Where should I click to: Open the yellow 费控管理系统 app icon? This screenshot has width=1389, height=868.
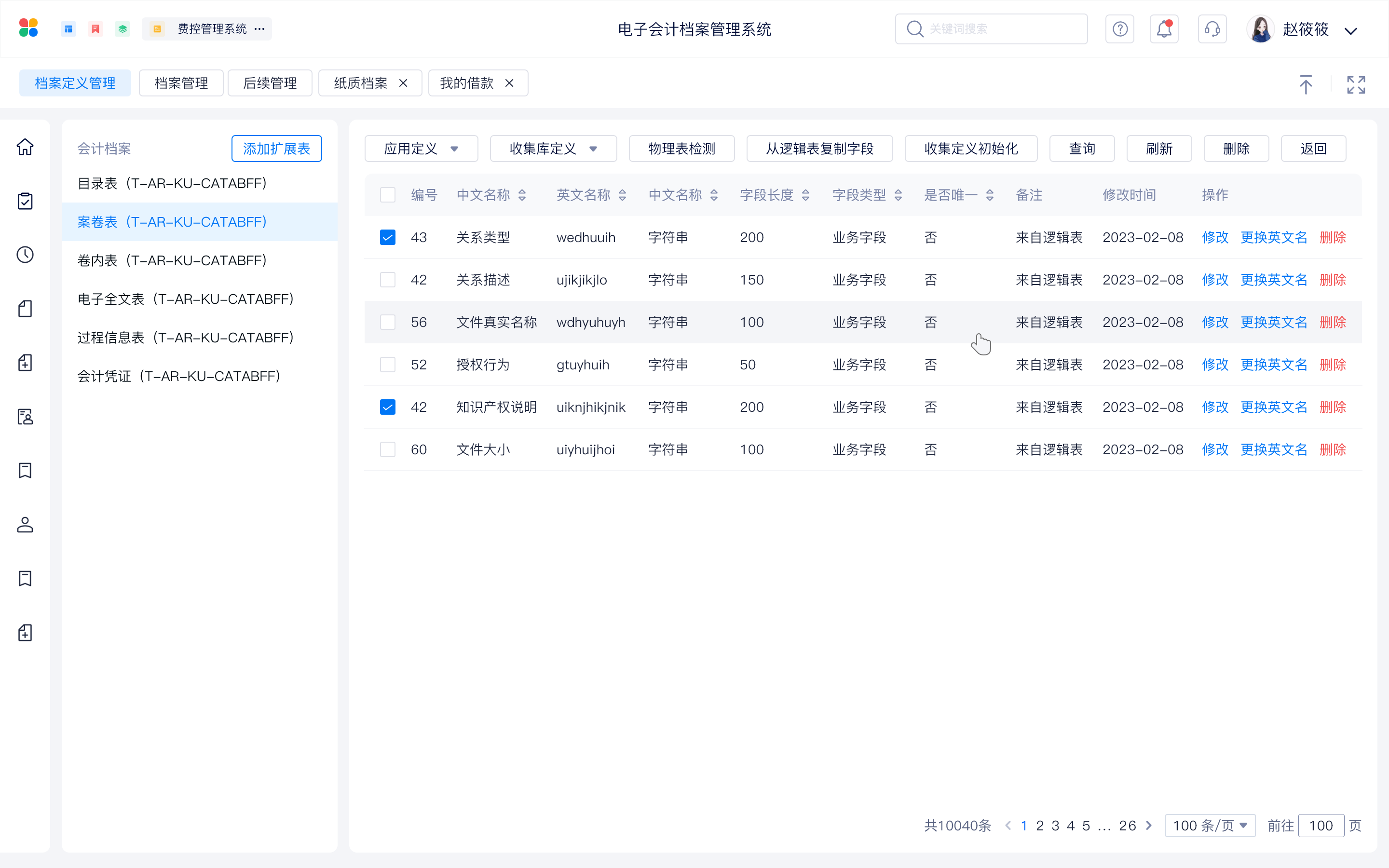tap(157, 29)
